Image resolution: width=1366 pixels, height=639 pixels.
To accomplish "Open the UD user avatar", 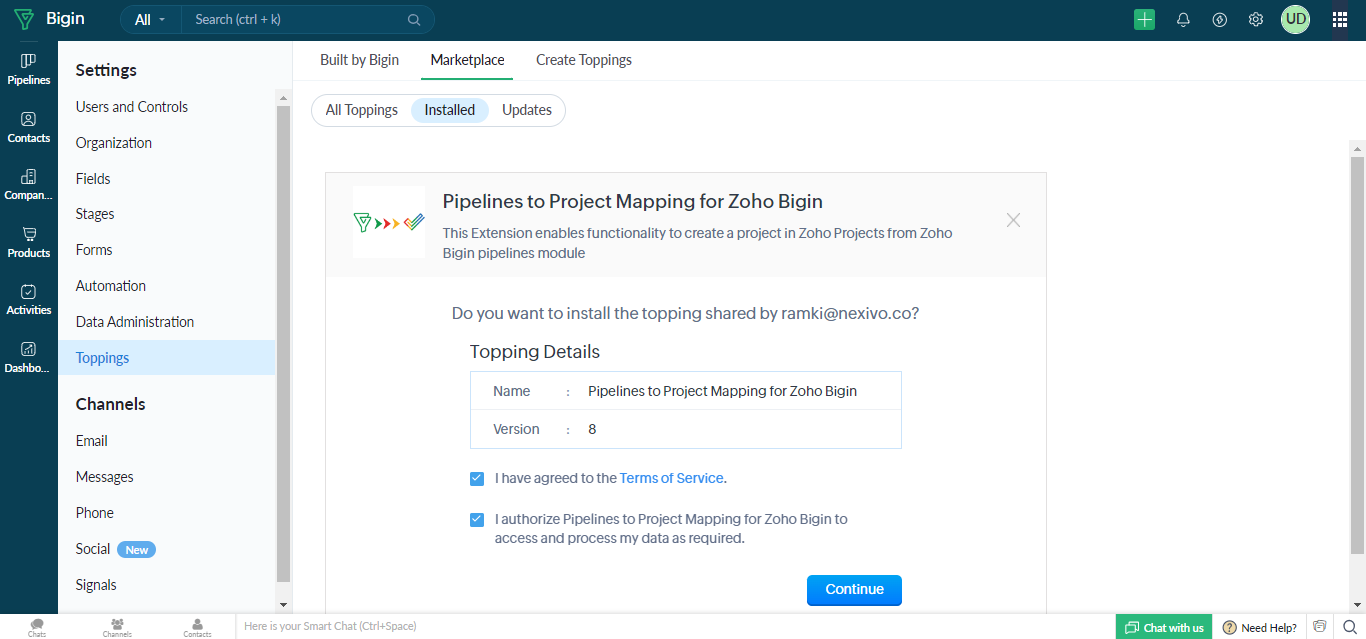I will (x=1295, y=19).
